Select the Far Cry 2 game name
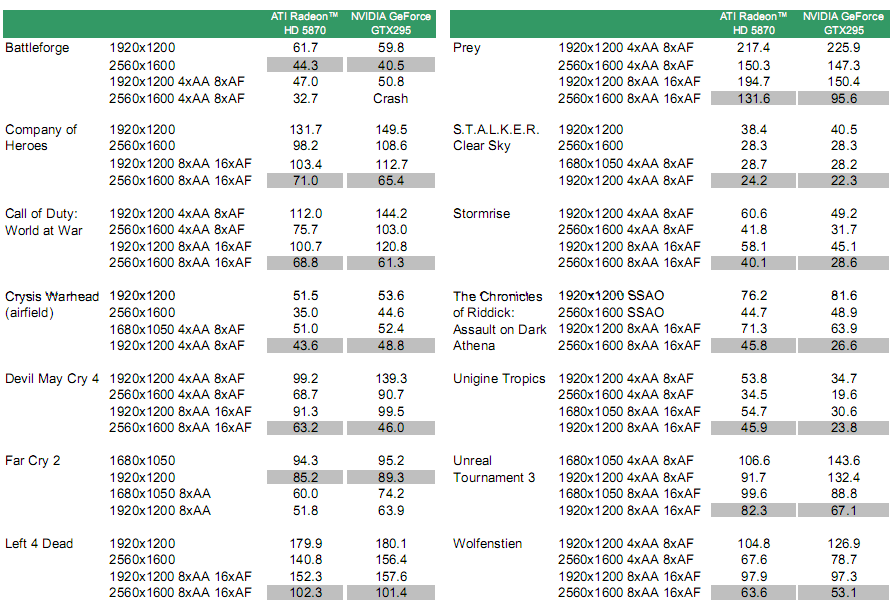 pyautogui.click(x=33, y=461)
